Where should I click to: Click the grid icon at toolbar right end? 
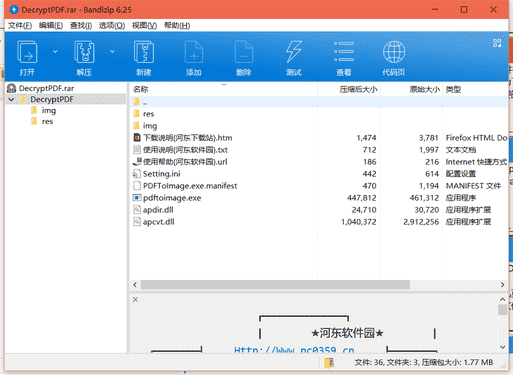point(497,43)
